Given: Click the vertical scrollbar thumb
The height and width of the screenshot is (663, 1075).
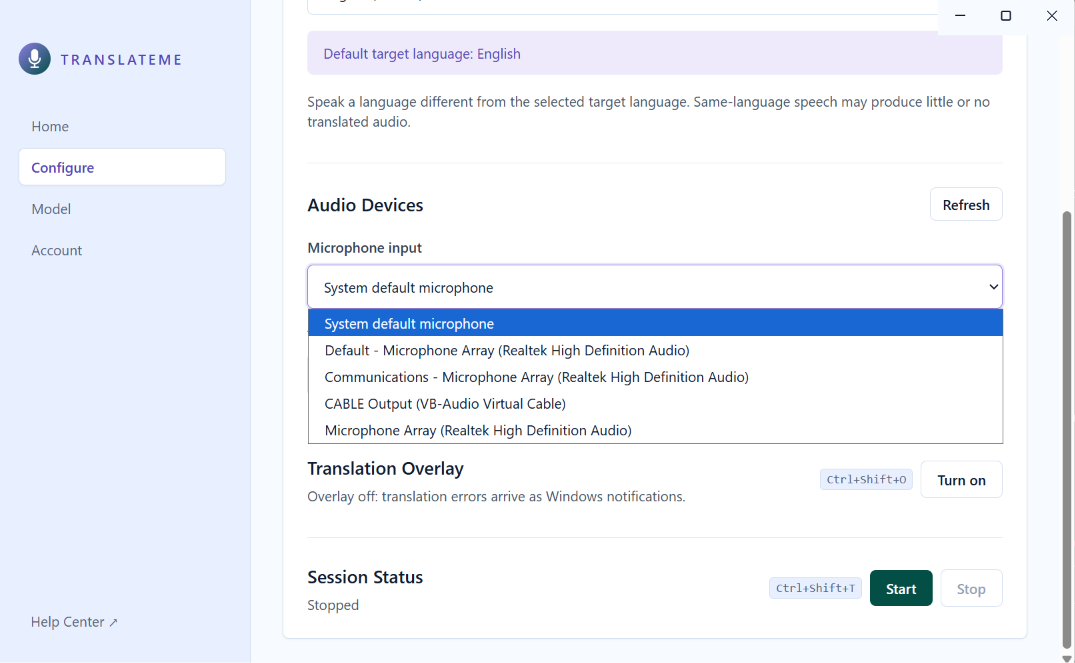Looking at the screenshot, I should (x=1066, y=429).
